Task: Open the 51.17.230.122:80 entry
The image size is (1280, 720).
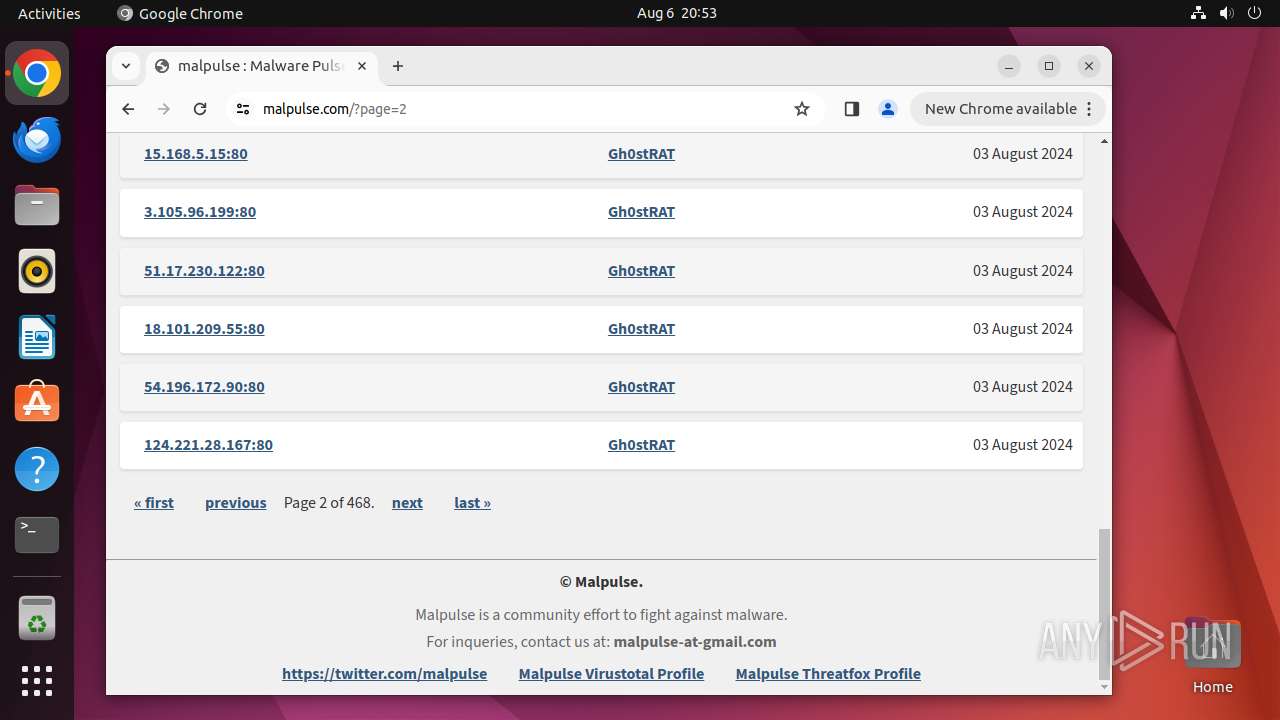Action: click(204, 271)
